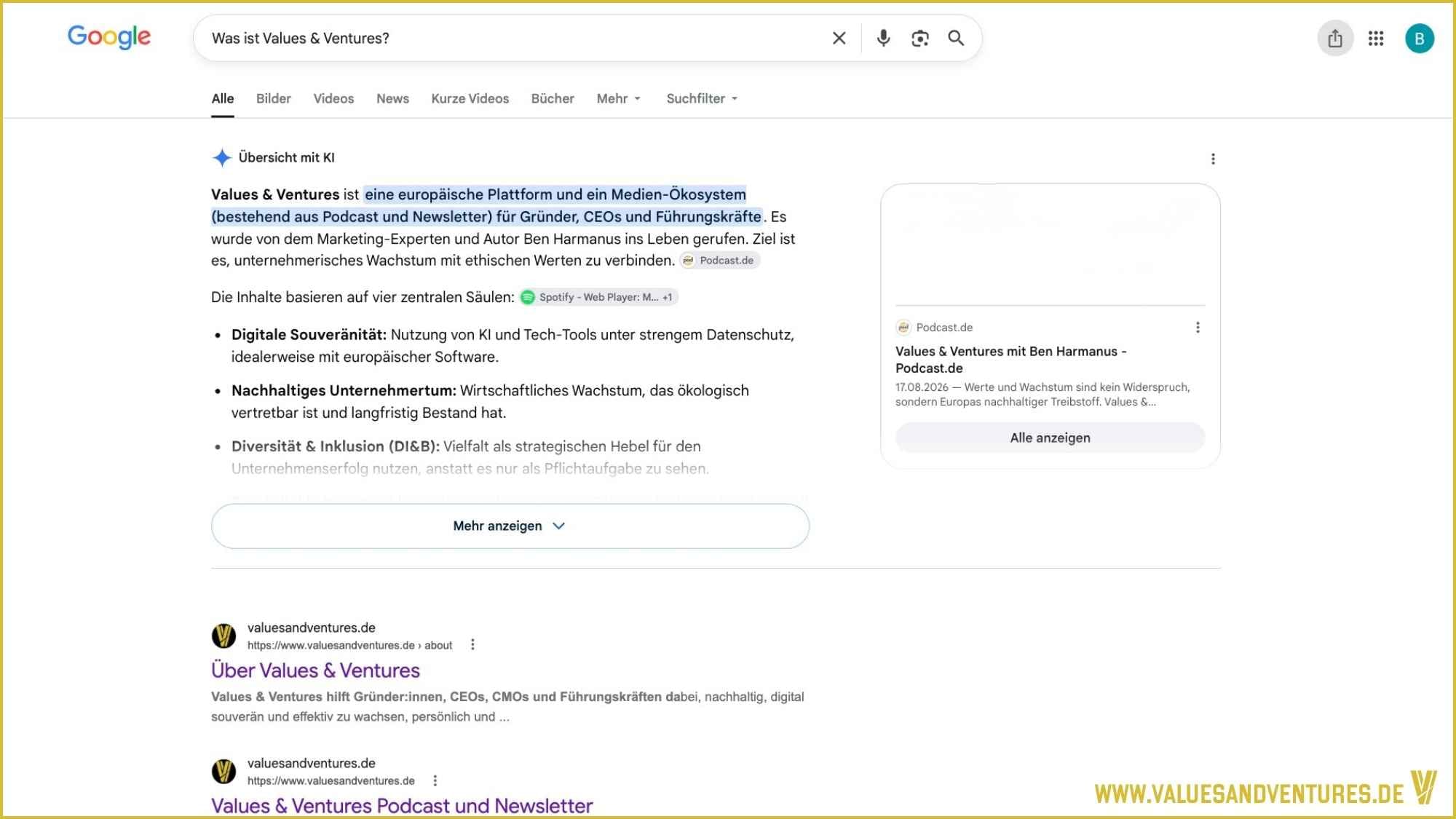The image size is (1456, 819).
Task: Open AI overview three-dot options
Action: (x=1213, y=159)
